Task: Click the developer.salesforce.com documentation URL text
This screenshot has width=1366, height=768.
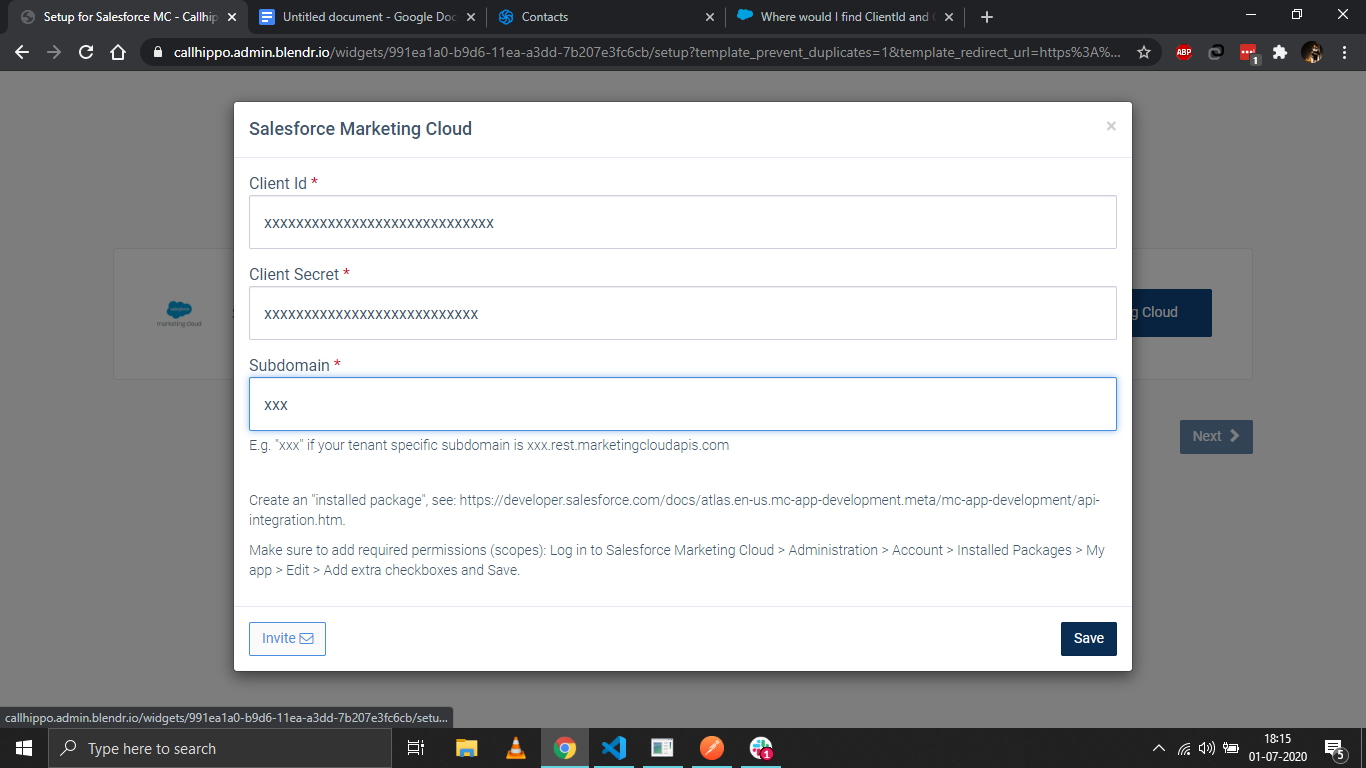Action: click(675, 510)
